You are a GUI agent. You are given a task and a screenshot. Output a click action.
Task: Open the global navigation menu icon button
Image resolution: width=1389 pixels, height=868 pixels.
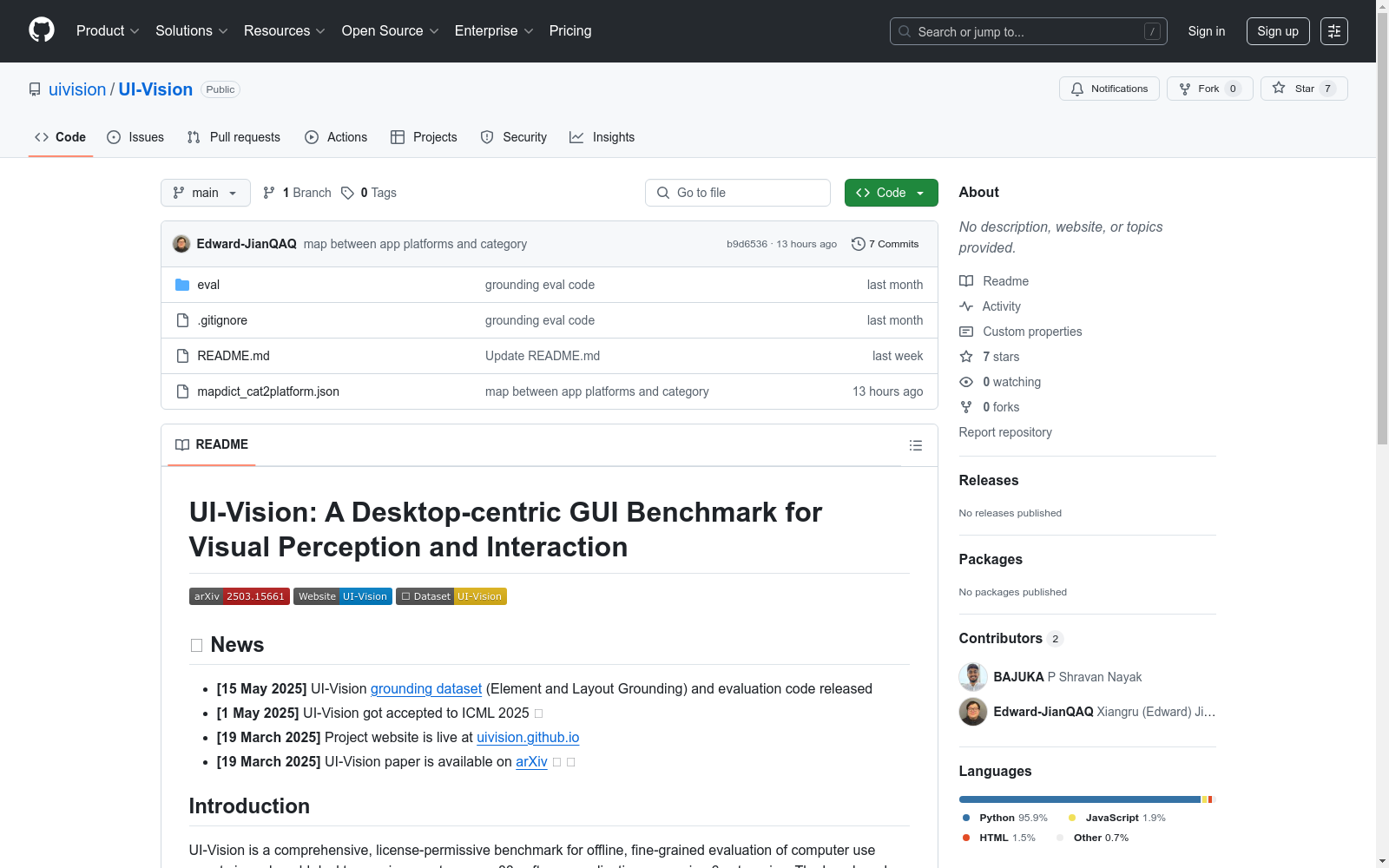[1334, 31]
